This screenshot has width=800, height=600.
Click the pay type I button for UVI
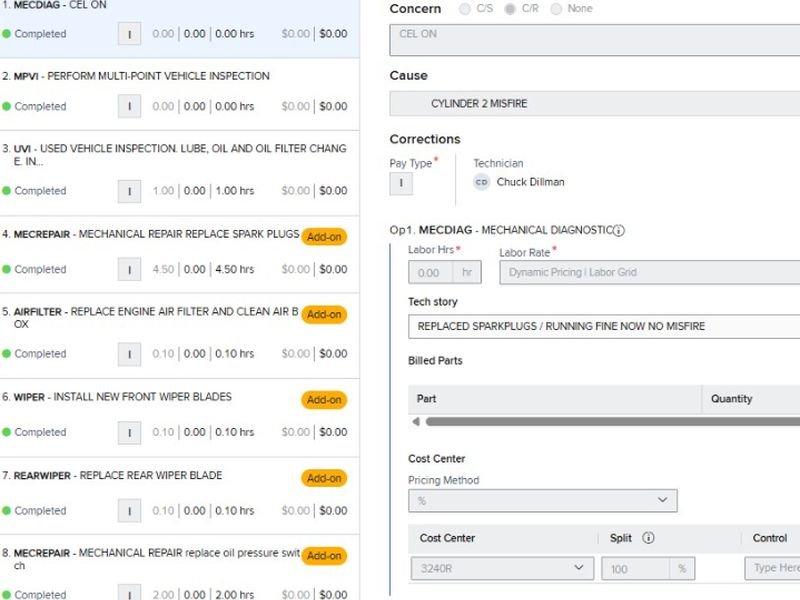pos(130,191)
